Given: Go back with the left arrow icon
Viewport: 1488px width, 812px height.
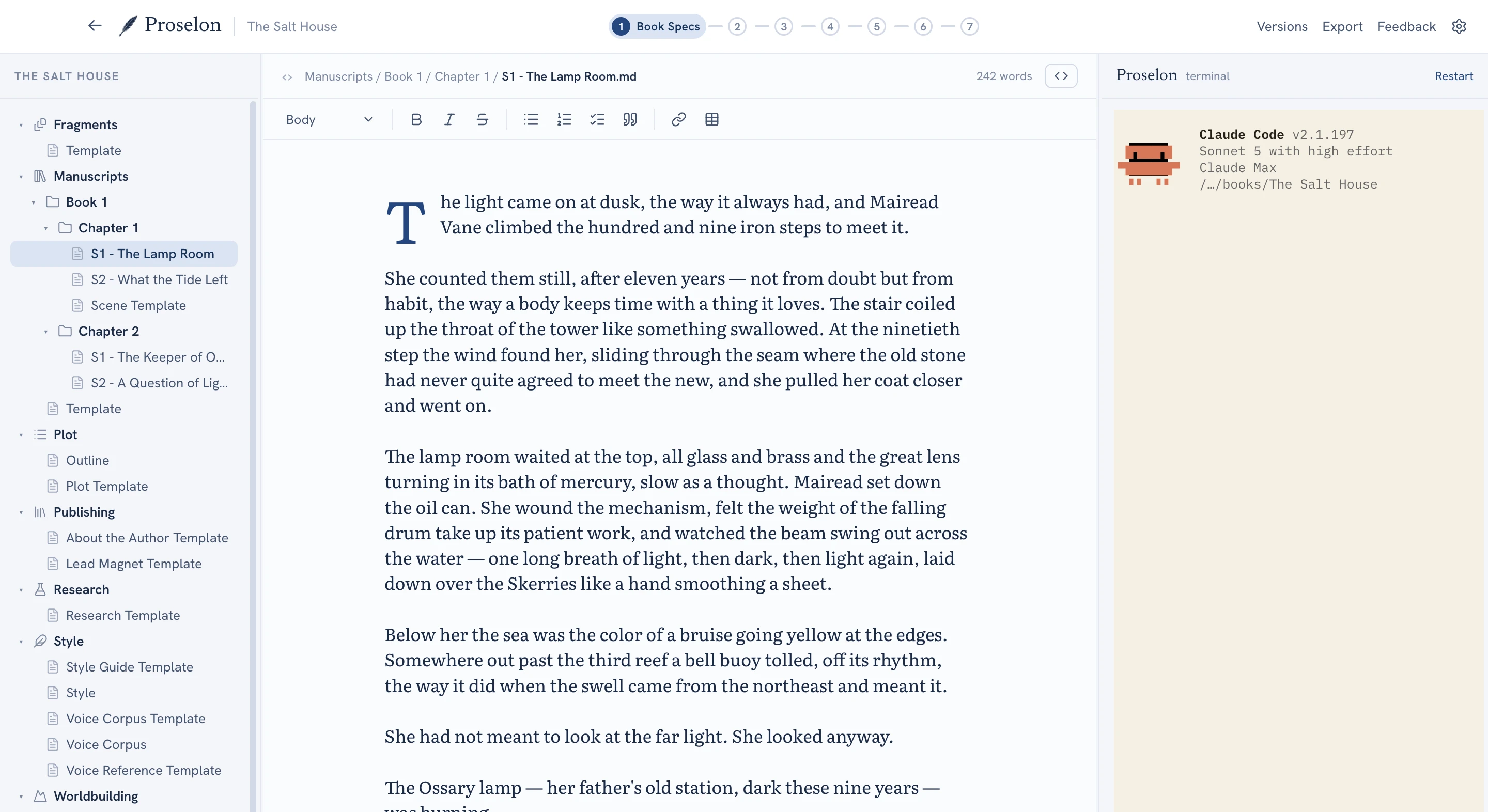Looking at the screenshot, I should (x=95, y=26).
